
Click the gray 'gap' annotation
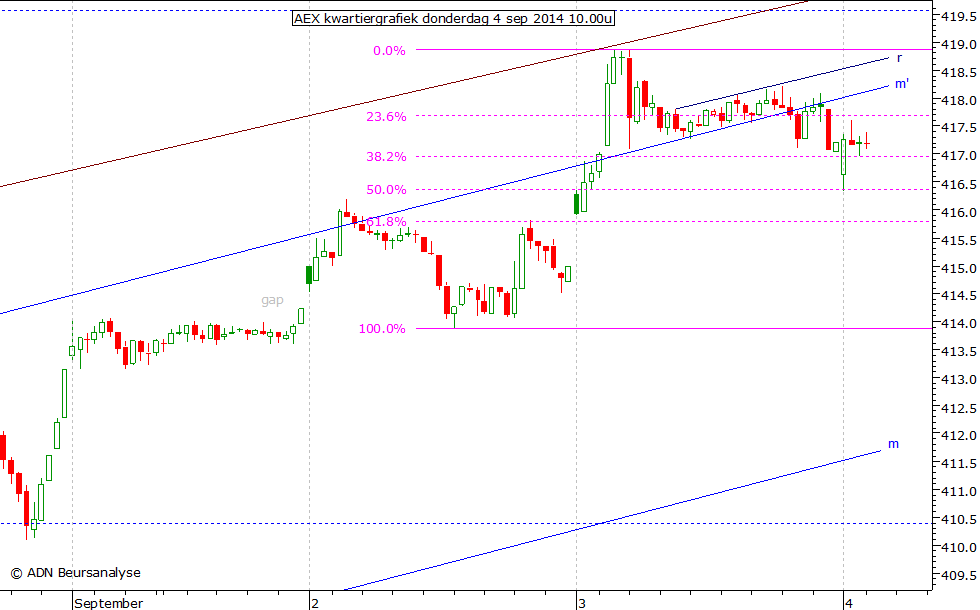point(272,300)
